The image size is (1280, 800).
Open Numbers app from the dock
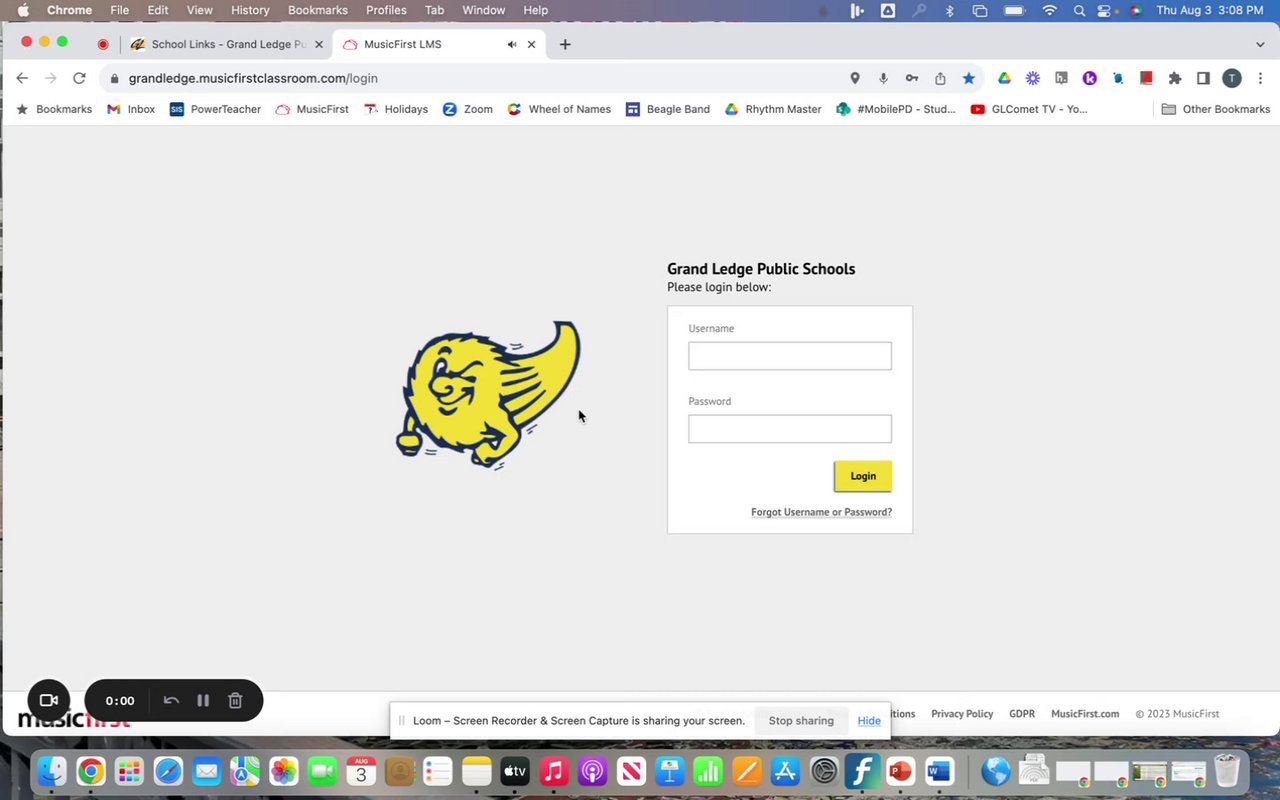[708, 771]
